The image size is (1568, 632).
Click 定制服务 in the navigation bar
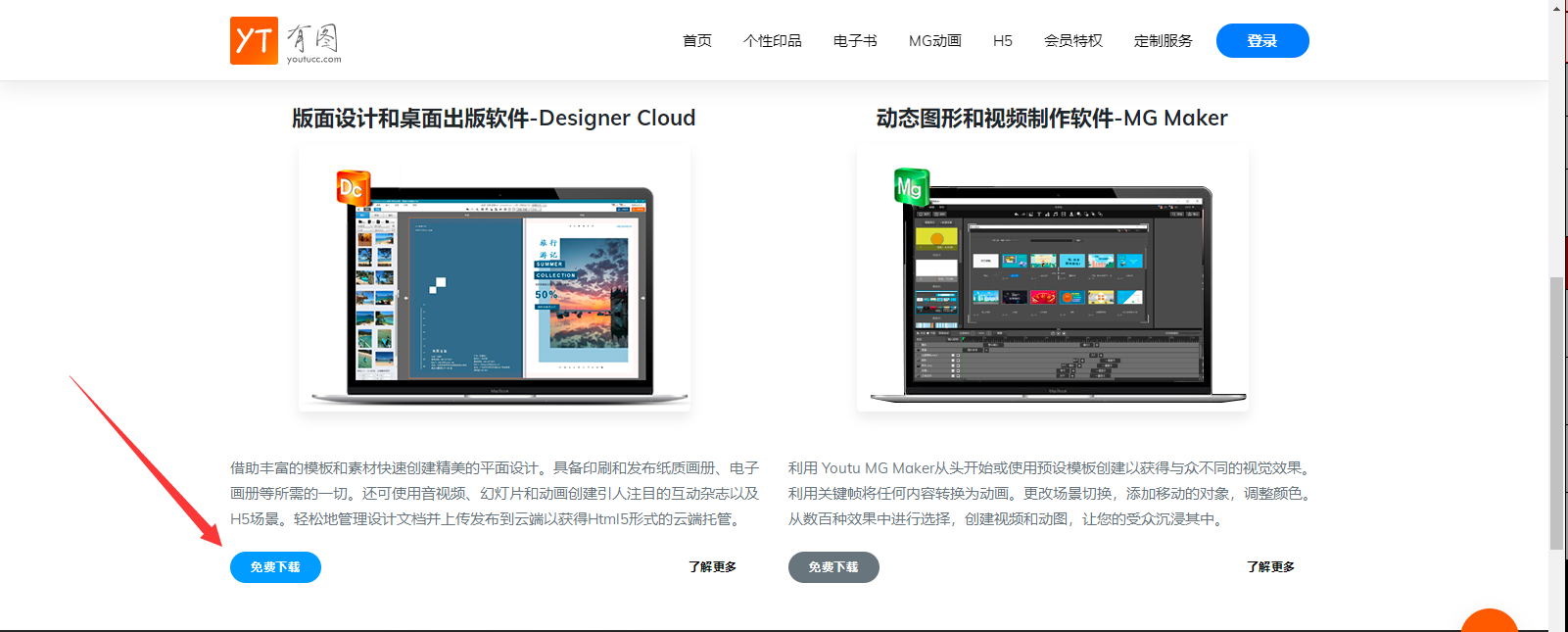click(1163, 41)
